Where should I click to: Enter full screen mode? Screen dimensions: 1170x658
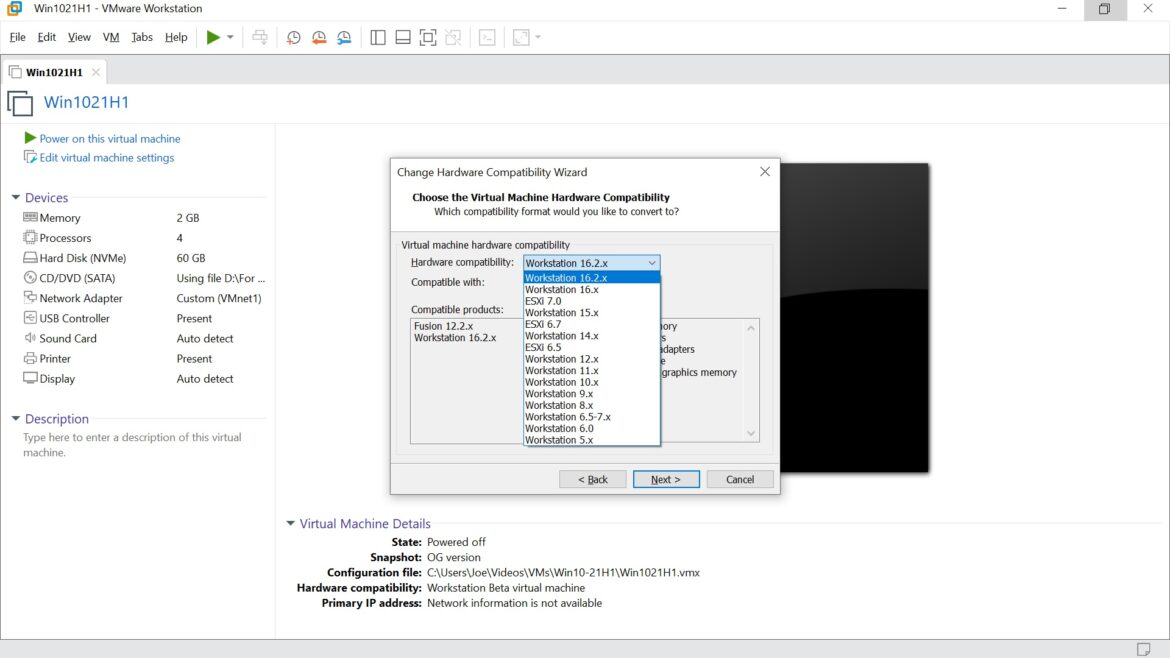pos(428,37)
